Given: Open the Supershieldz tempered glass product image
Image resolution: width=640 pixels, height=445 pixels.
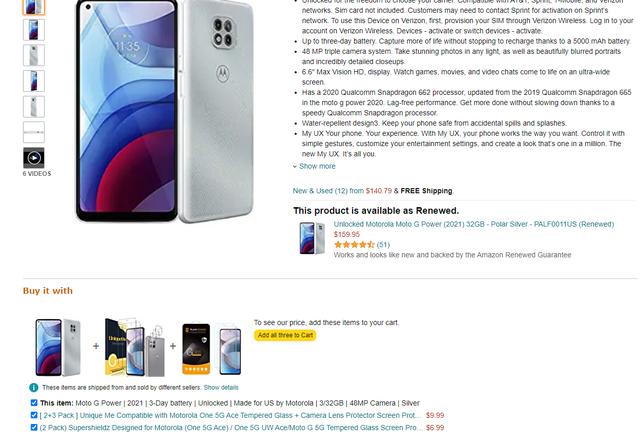Looking at the screenshot, I should [211, 349].
